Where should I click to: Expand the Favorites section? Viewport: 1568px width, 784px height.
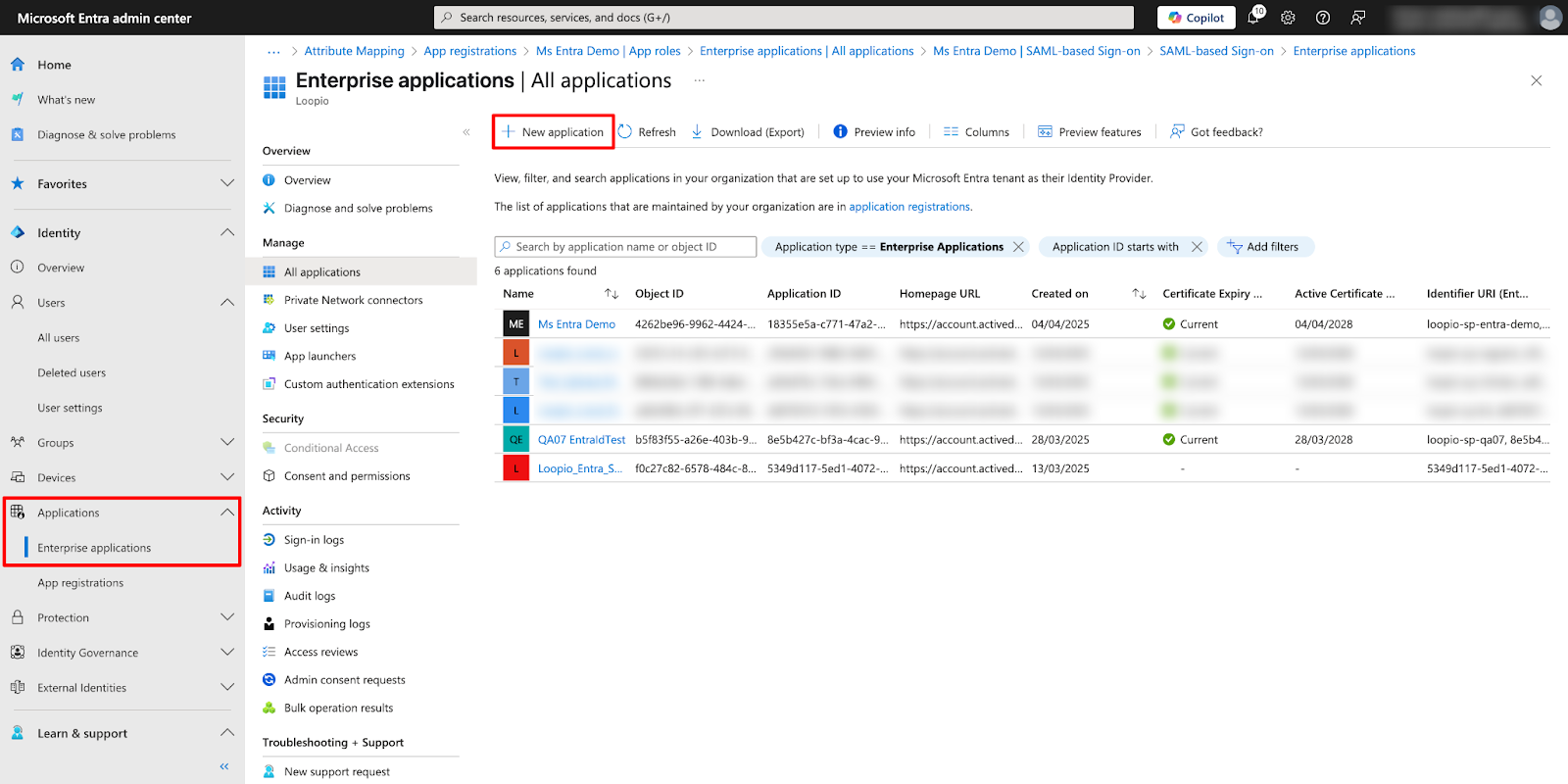pyautogui.click(x=227, y=183)
